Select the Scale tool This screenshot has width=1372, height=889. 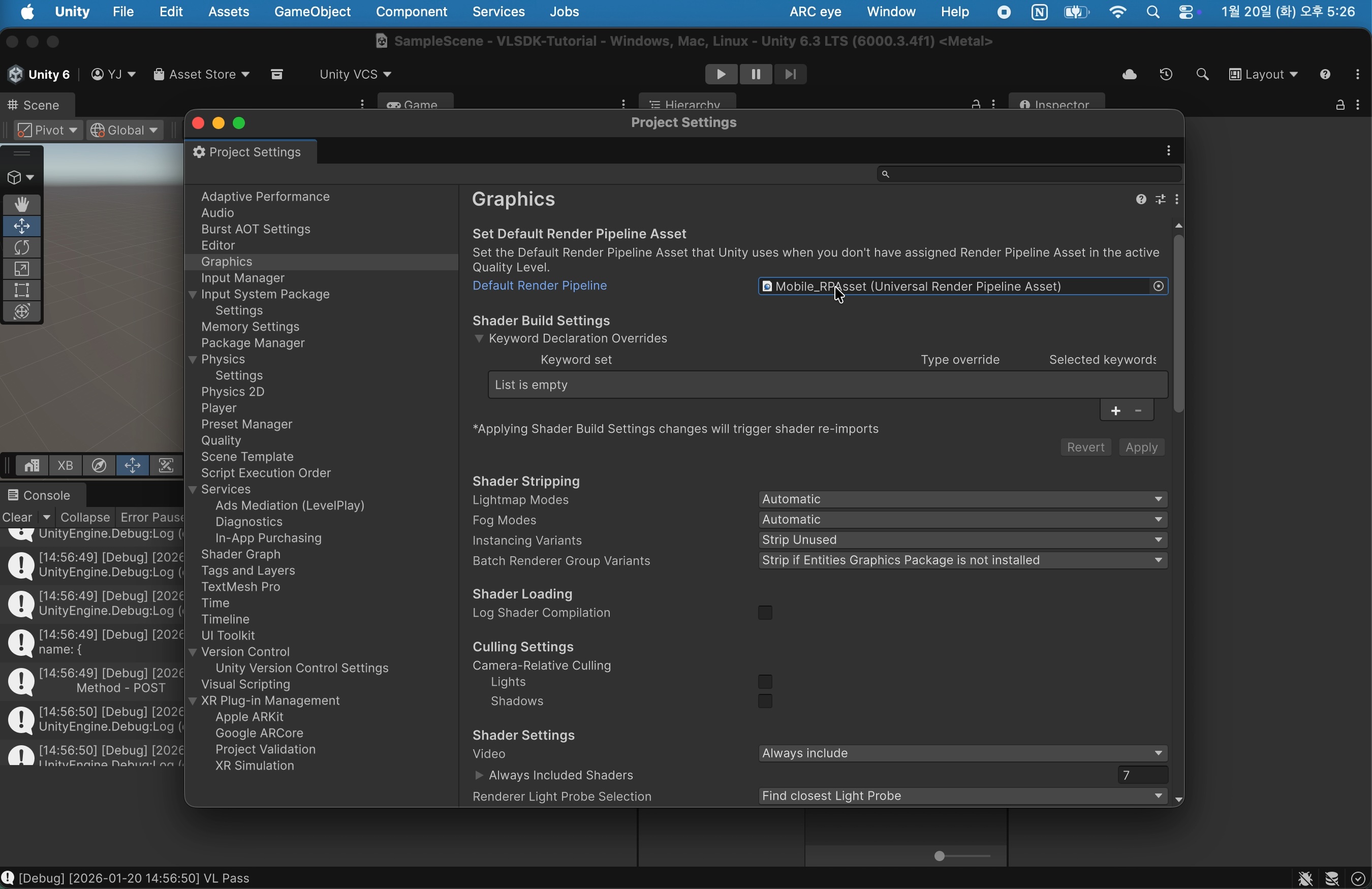pyautogui.click(x=22, y=269)
